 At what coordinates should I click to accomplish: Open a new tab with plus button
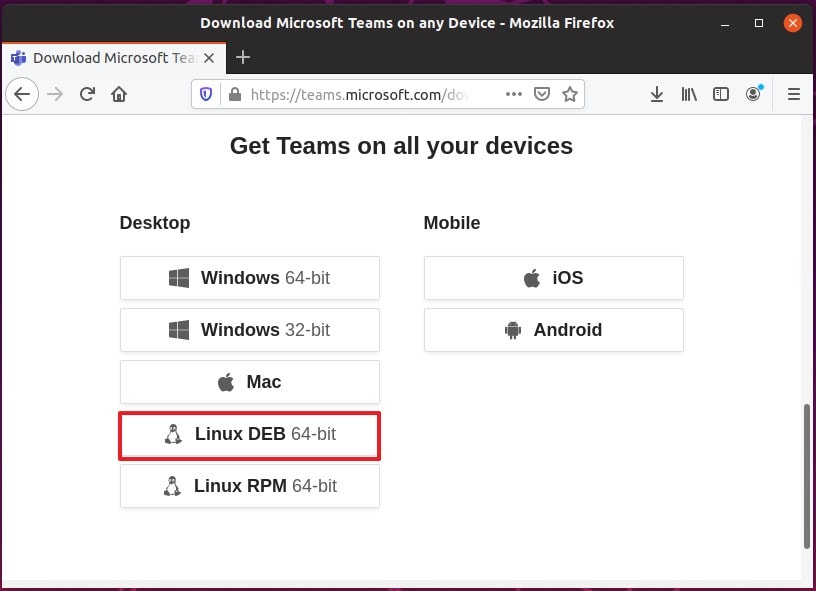(243, 57)
